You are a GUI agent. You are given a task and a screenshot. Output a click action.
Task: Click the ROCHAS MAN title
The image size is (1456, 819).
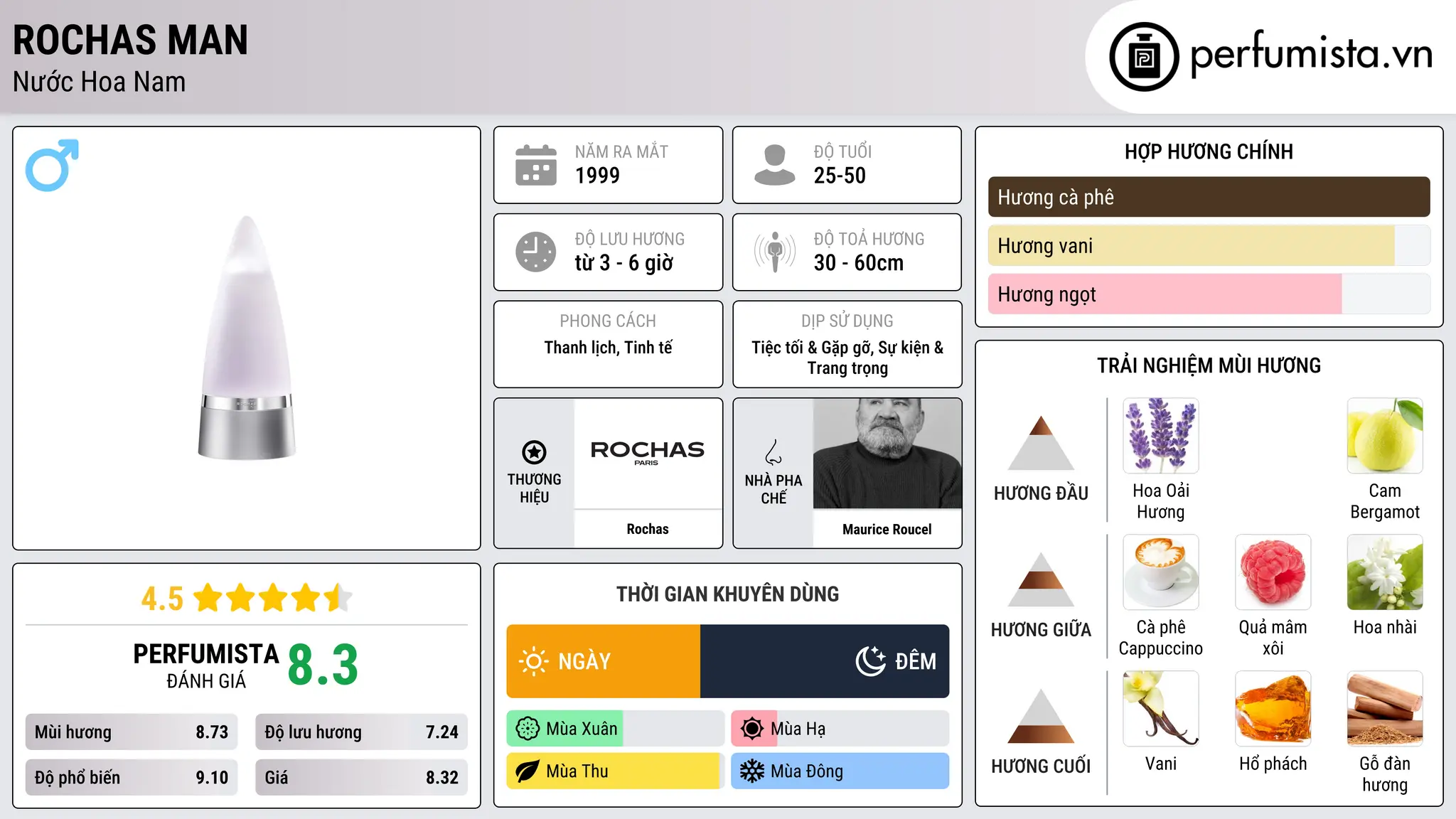point(131,40)
